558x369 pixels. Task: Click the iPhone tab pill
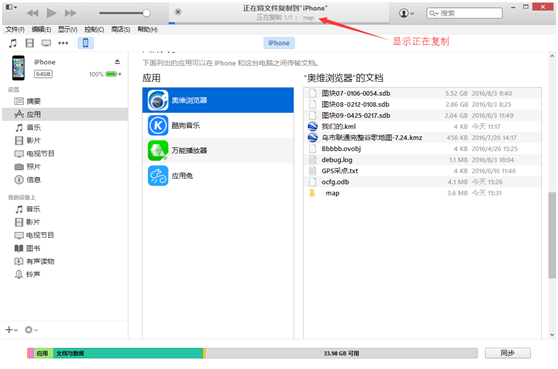pyautogui.click(x=279, y=43)
